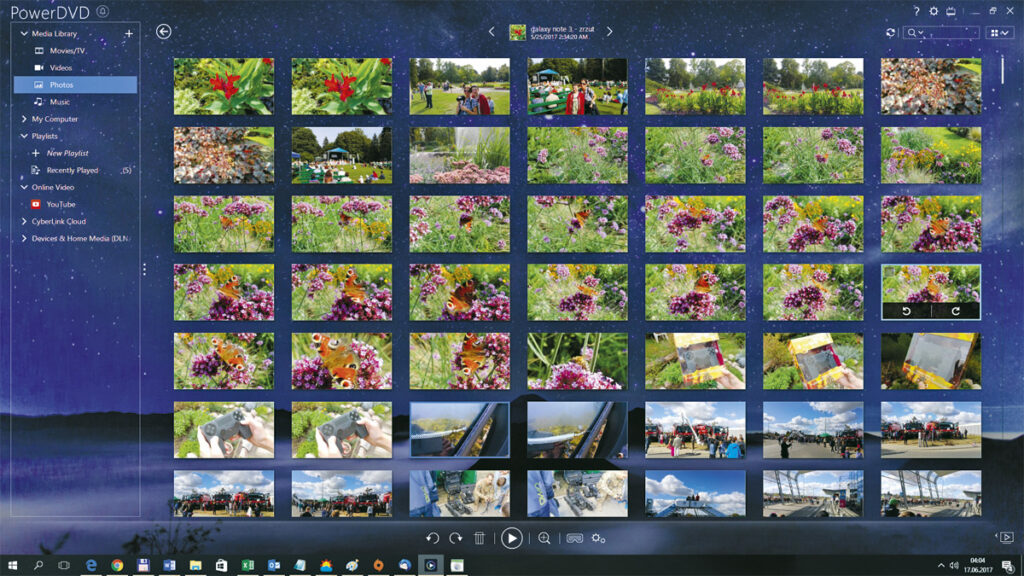Viewport: 1024px width, 576px height.
Task: Select the YouTube icon under Online Video
Action: [x=38, y=204]
